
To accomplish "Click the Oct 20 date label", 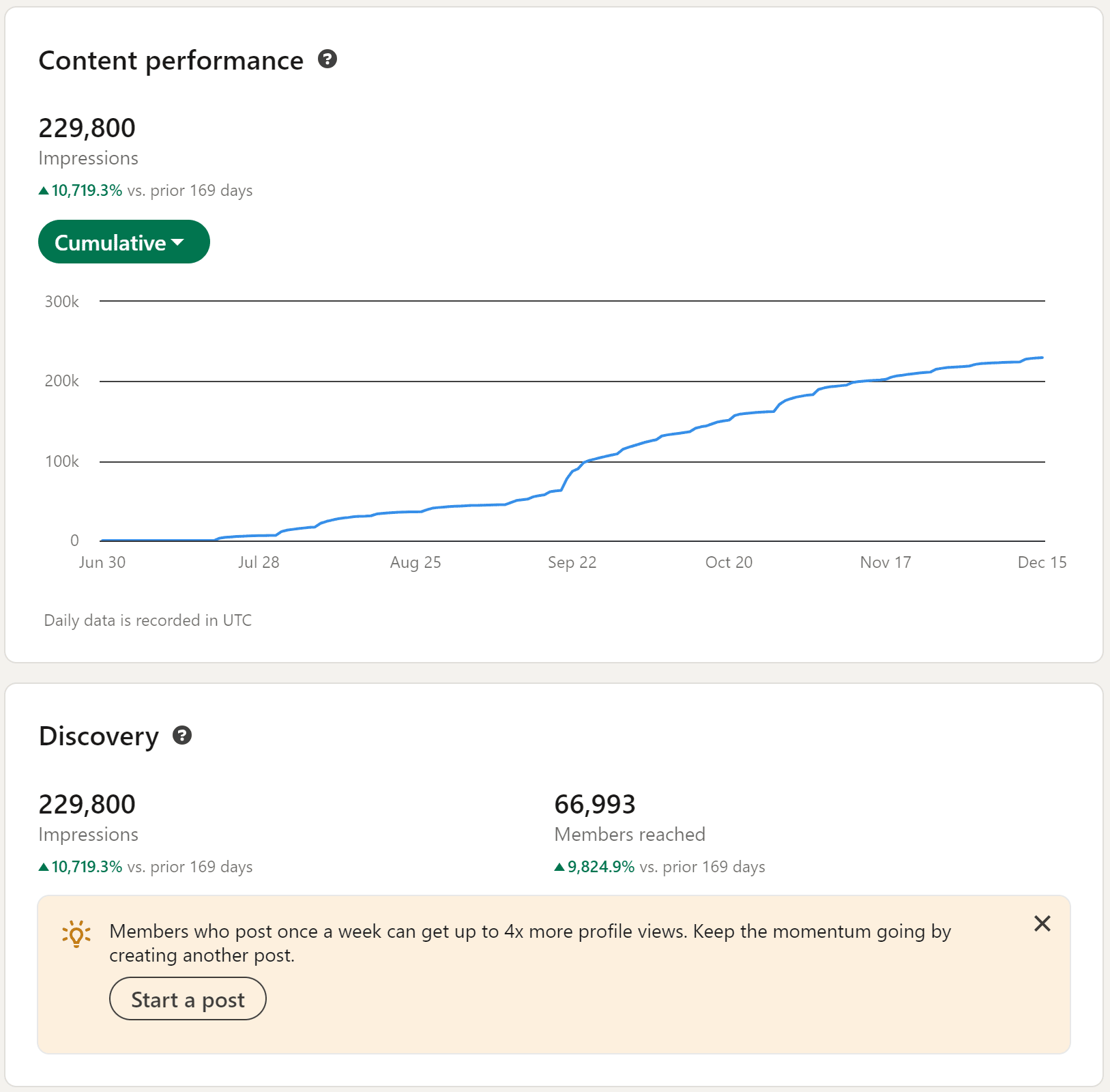I will coord(729,562).
